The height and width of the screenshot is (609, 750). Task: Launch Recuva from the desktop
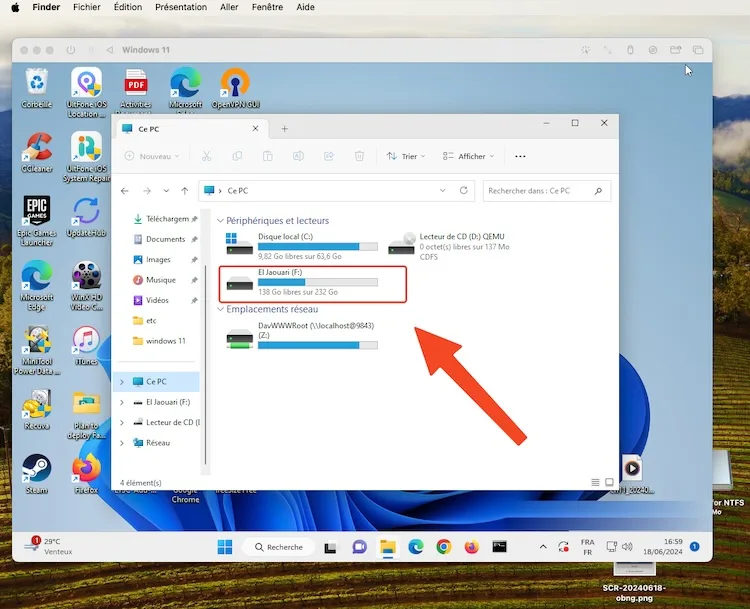(37, 410)
